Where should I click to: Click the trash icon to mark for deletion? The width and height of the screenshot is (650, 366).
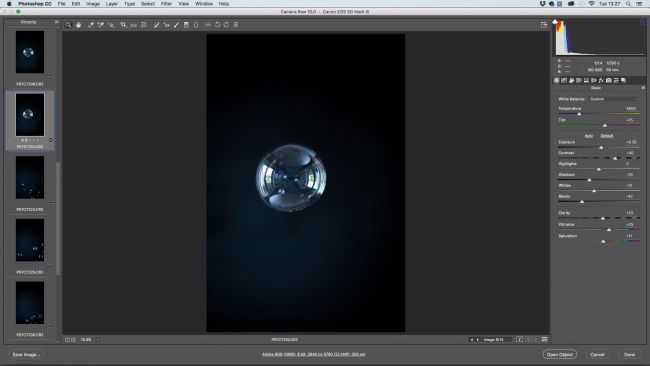pos(236,25)
